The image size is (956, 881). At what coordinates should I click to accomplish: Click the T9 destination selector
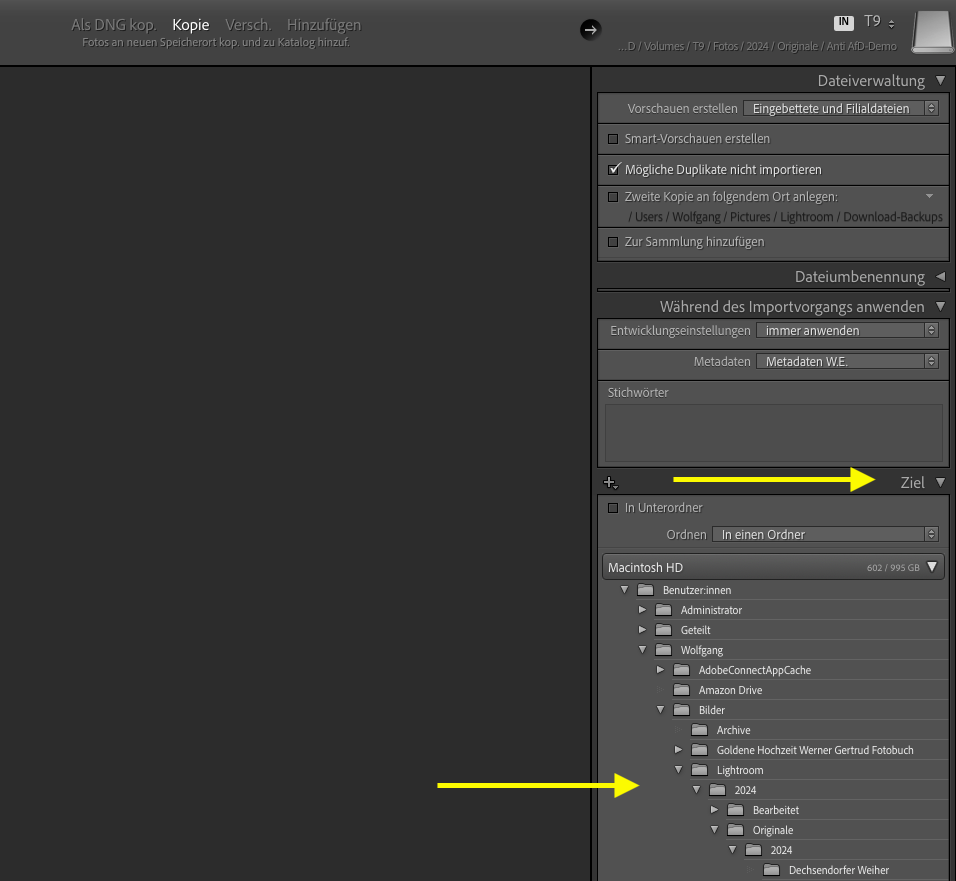(x=879, y=22)
